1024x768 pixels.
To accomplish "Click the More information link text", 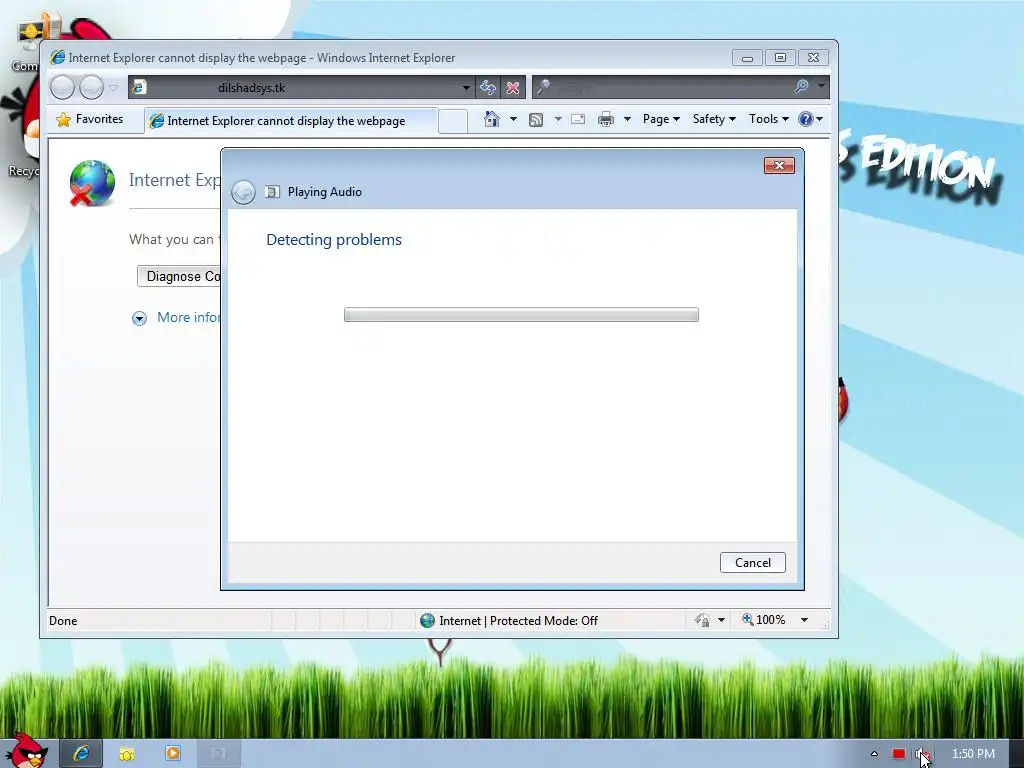I will [x=189, y=317].
